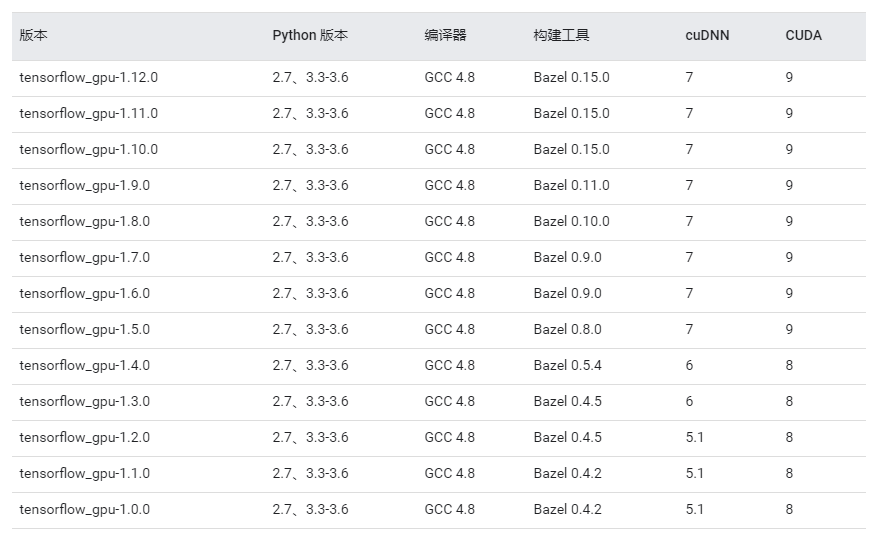The image size is (891, 549).
Task: Click the CUDA column header
Action: tap(803, 35)
